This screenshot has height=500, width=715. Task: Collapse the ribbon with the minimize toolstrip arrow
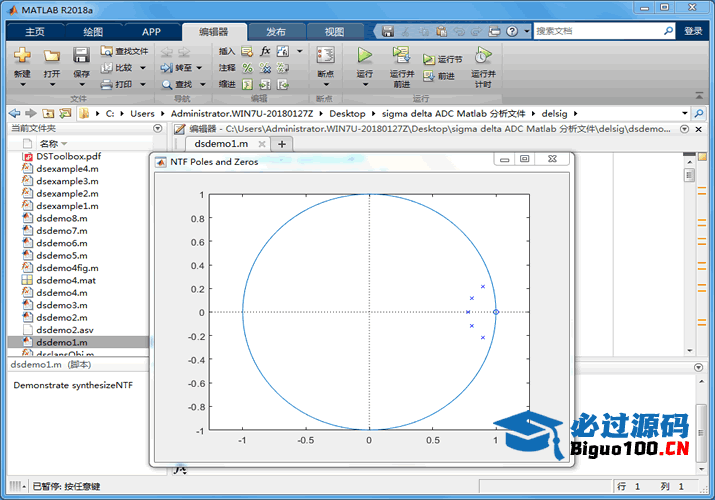click(x=699, y=96)
